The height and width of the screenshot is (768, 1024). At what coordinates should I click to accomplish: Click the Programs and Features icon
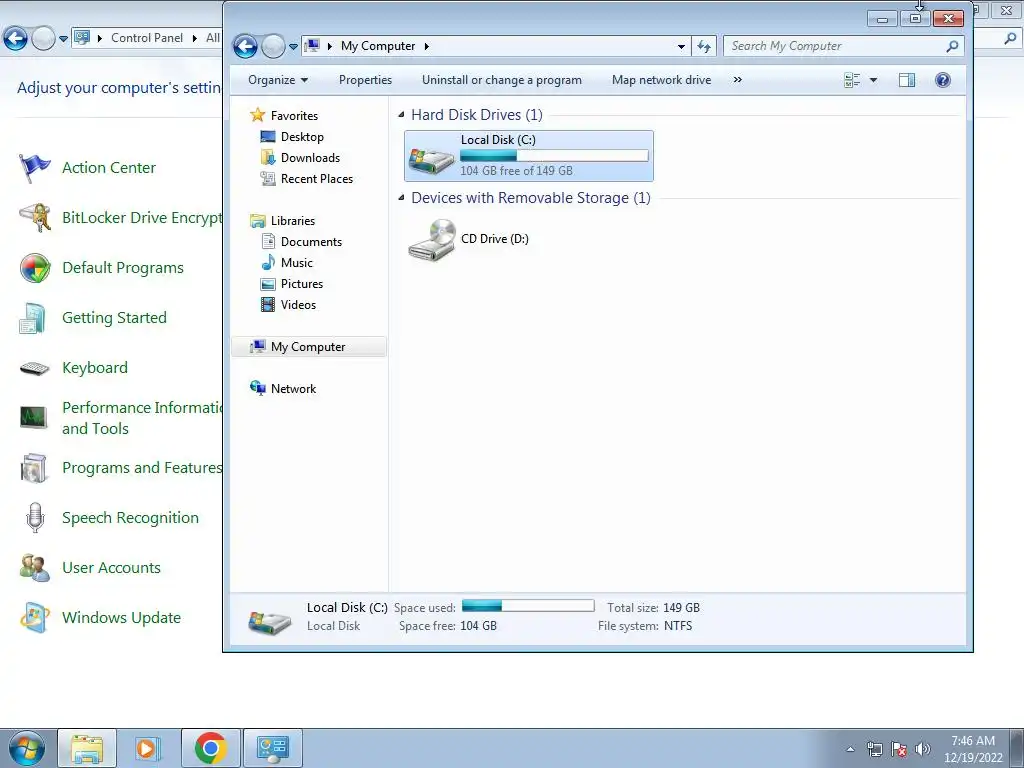coord(34,468)
